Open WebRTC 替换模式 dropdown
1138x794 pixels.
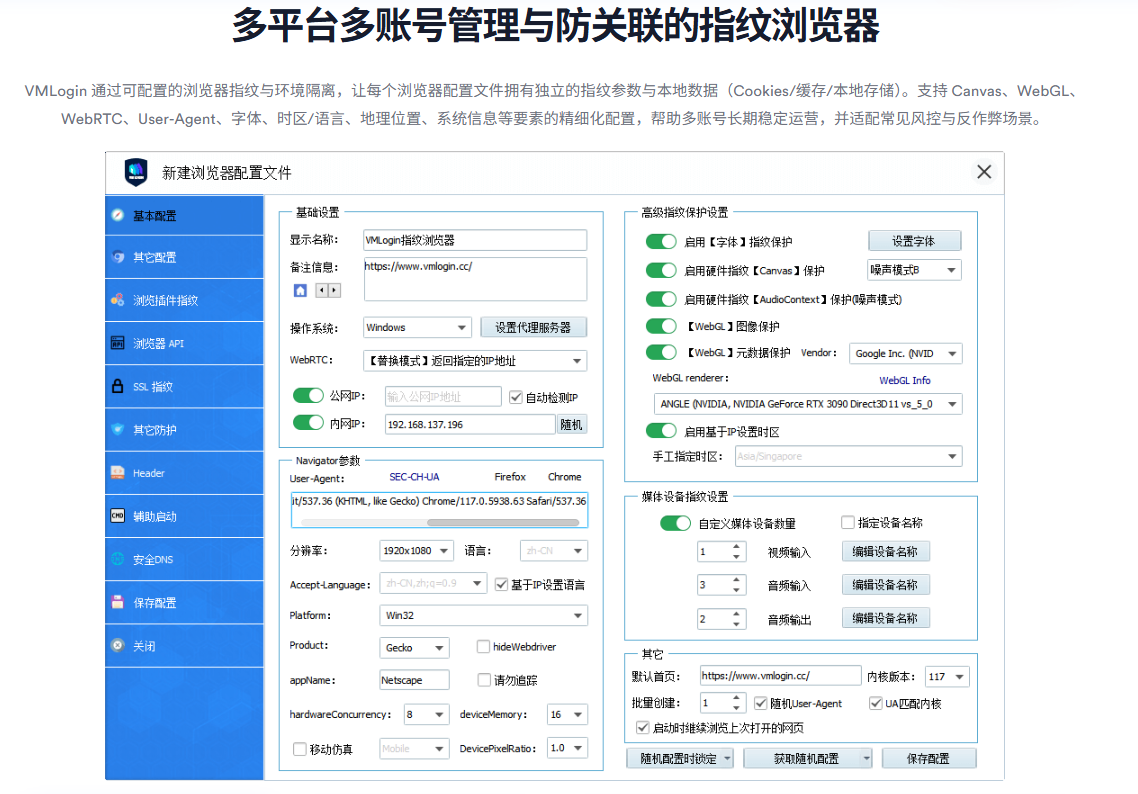coord(475,360)
